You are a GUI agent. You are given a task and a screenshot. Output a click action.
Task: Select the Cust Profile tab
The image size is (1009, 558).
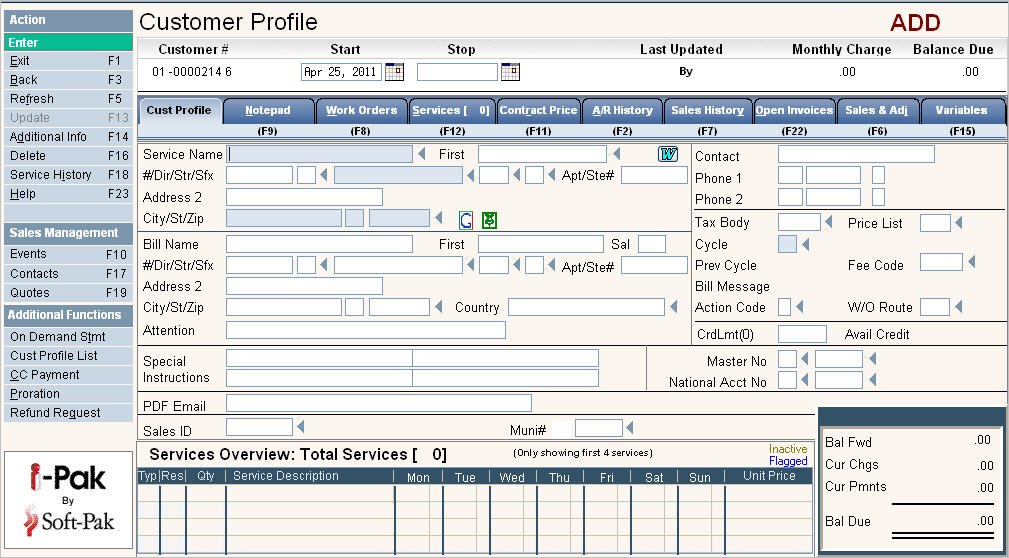[179, 110]
